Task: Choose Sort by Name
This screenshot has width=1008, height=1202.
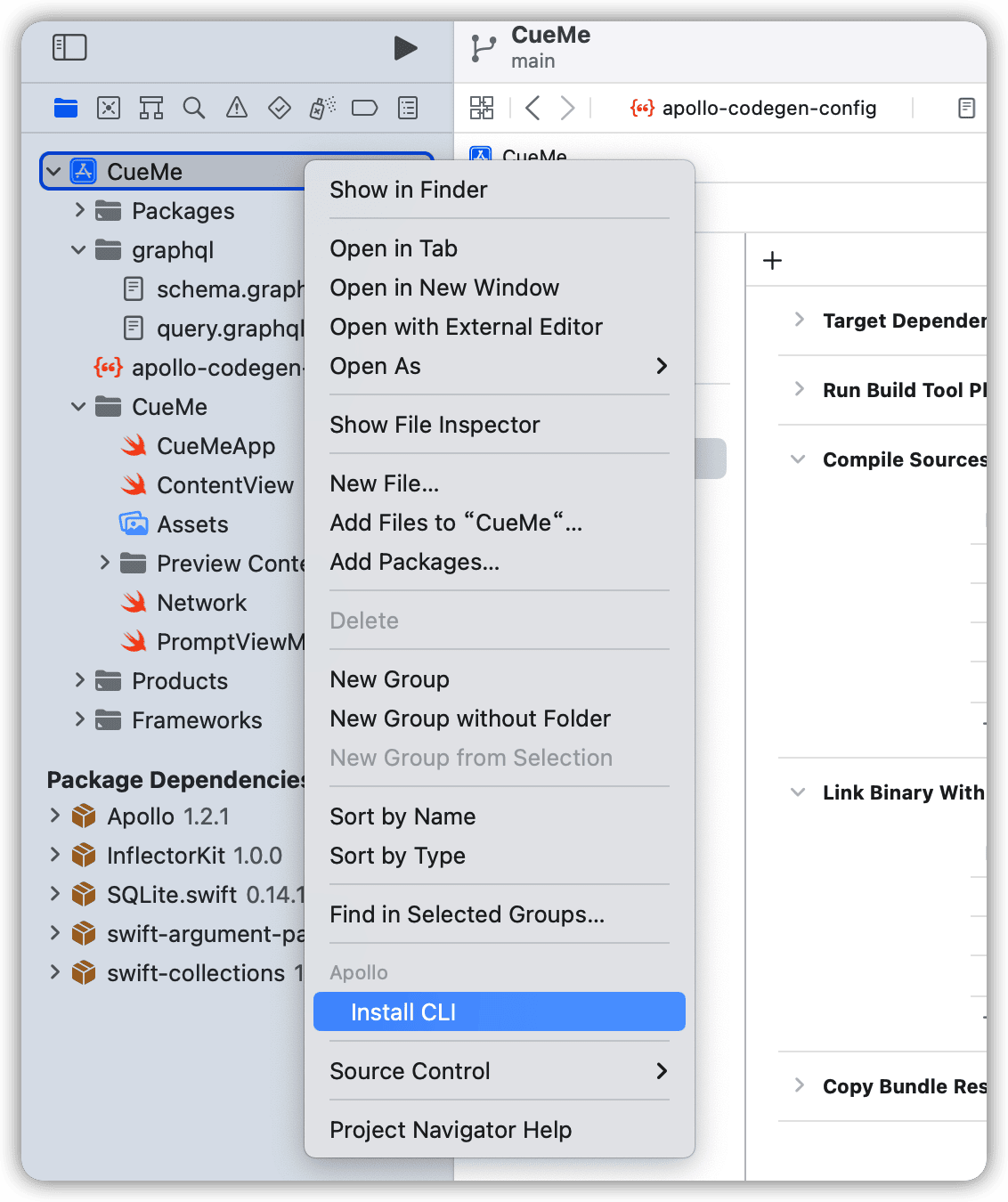Action: click(500, 816)
